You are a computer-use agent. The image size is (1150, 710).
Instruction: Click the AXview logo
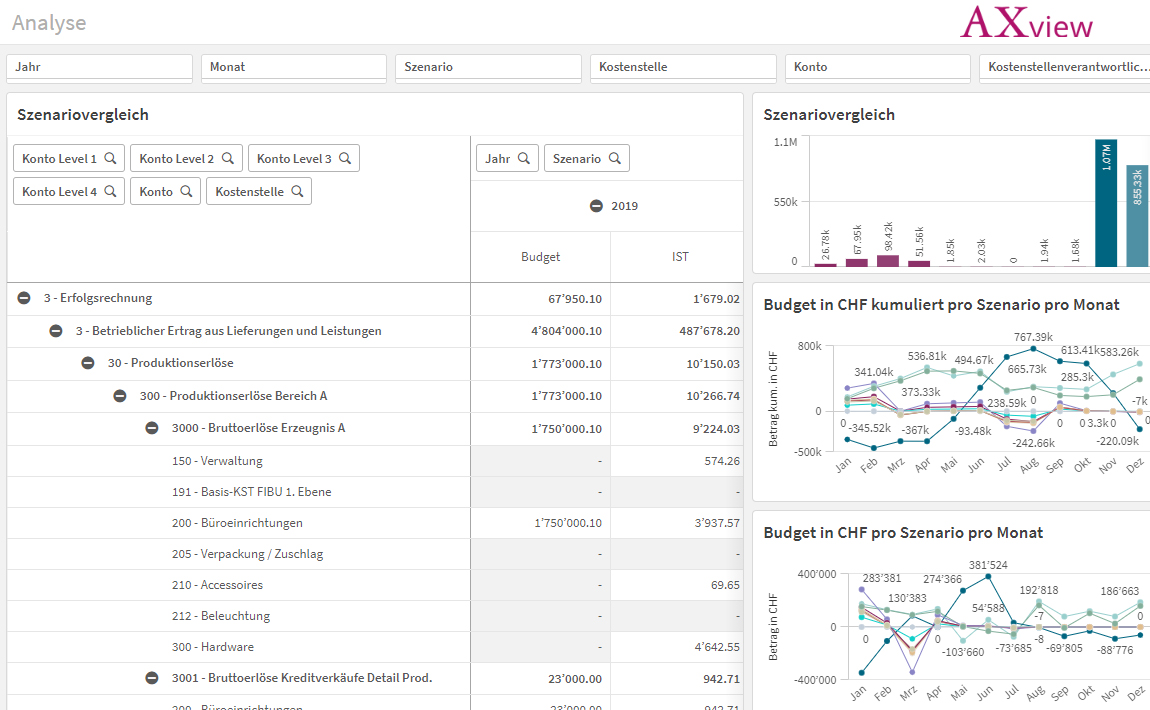(x=1026, y=23)
